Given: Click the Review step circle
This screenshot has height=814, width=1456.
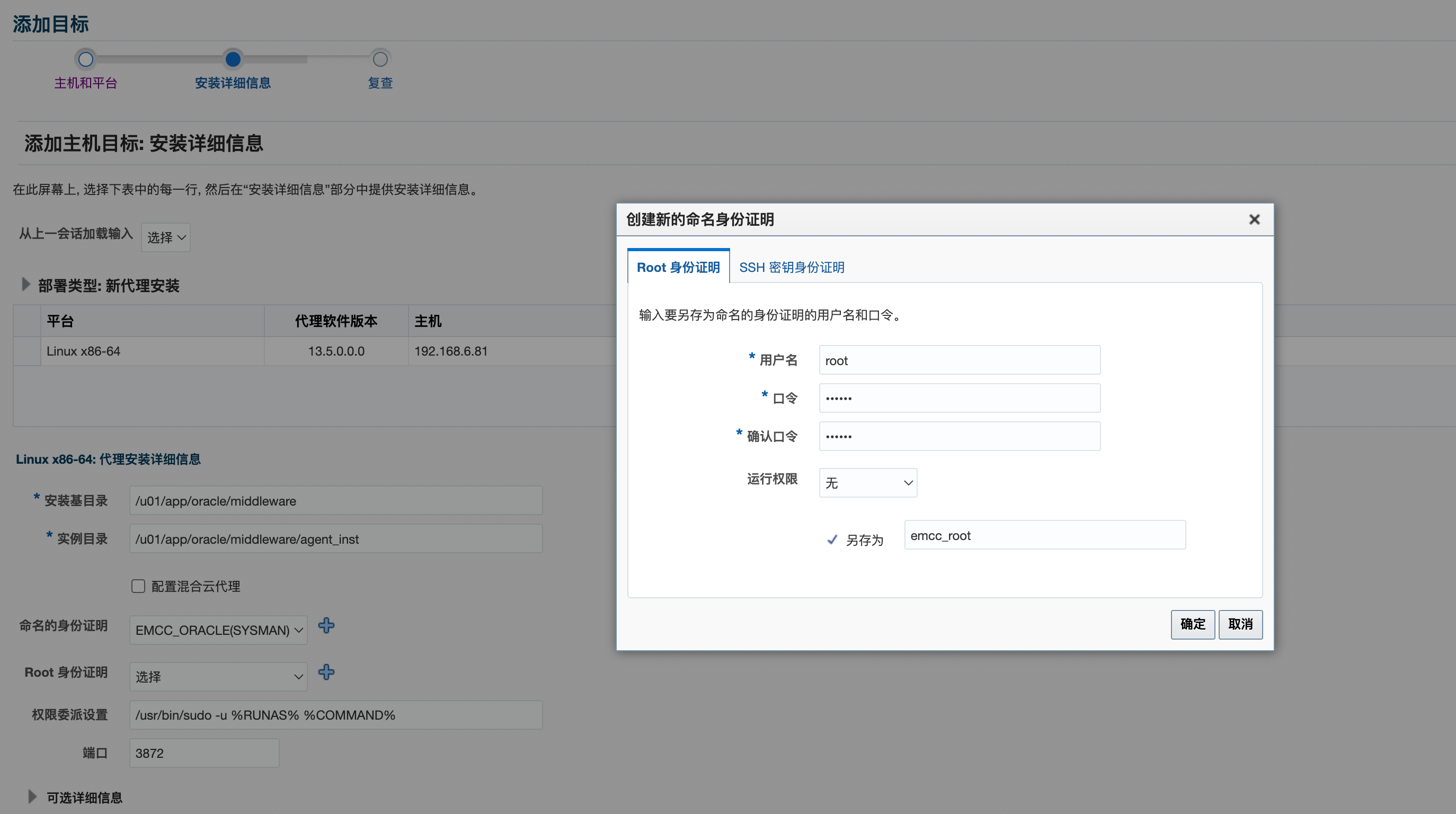Looking at the screenshot, I should click(x=380, y=59).
